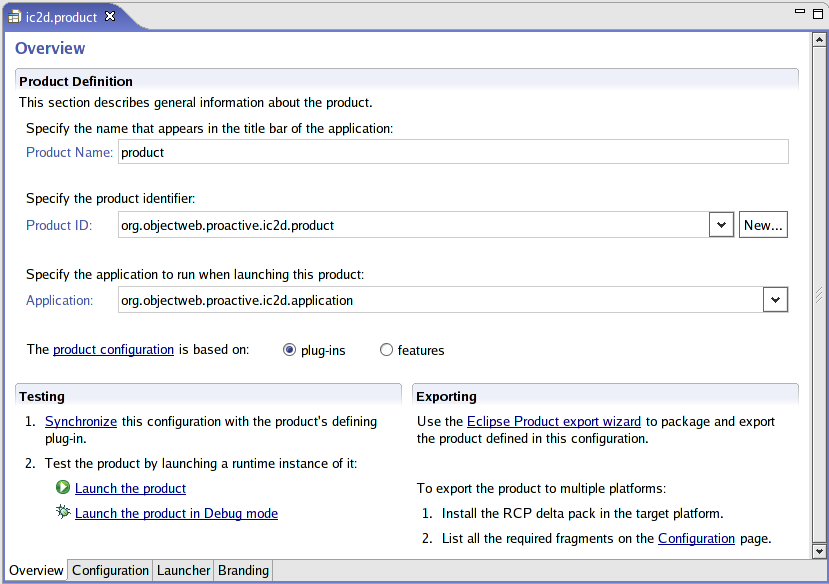Image resolution: width=829 pixels, height=584 pixels.
Task: Click the ic2d.product file tab icon
Action: tap(15, 17)
